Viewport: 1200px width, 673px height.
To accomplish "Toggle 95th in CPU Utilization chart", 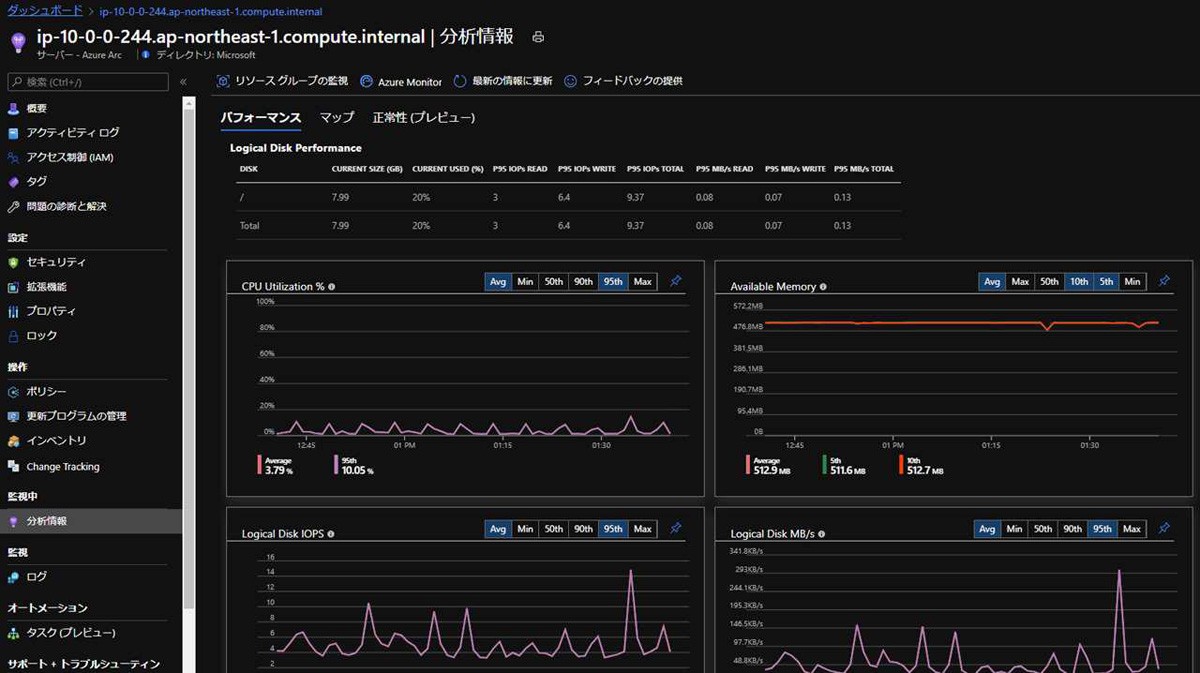I will click(x=613, y=282).
